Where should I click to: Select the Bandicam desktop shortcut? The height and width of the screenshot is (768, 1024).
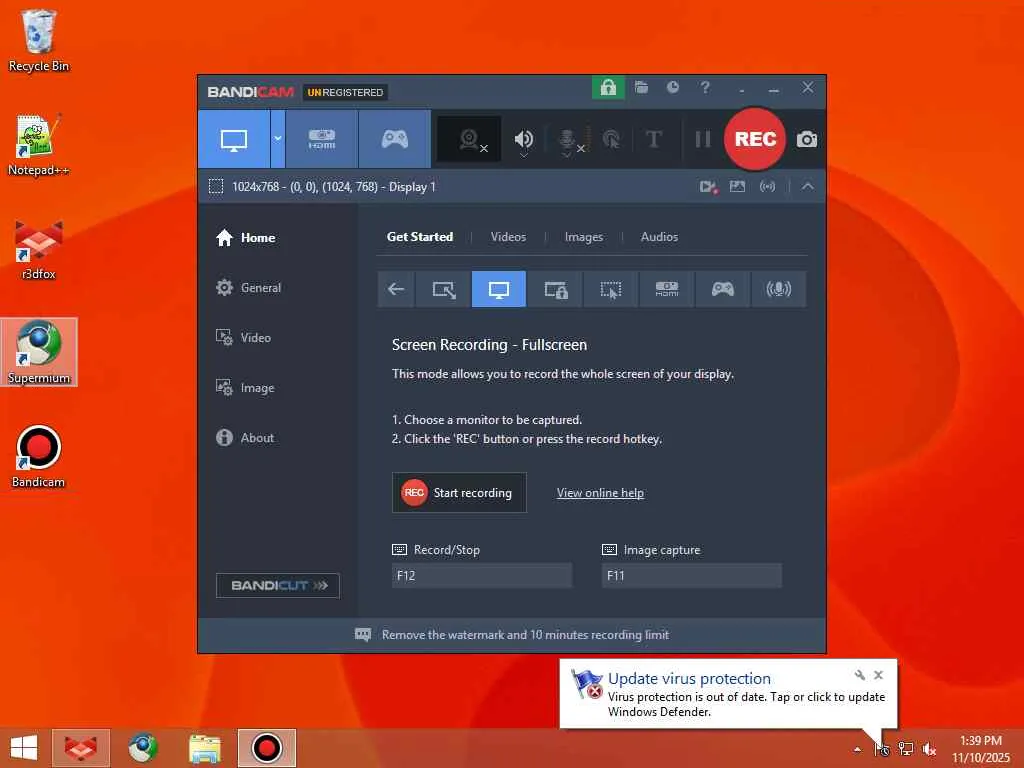point(38,457)
